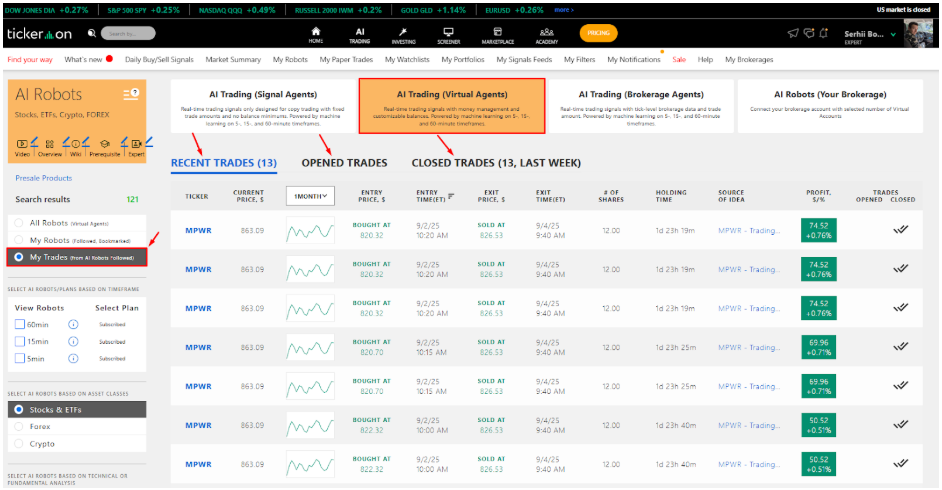Show info for the 5min robots
Viewport: 942px width, 490px height.
[x=73, y=358]
